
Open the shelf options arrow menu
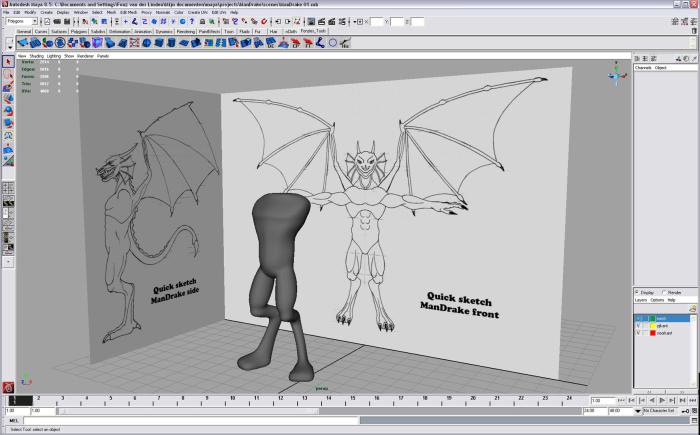pos(10,47)
